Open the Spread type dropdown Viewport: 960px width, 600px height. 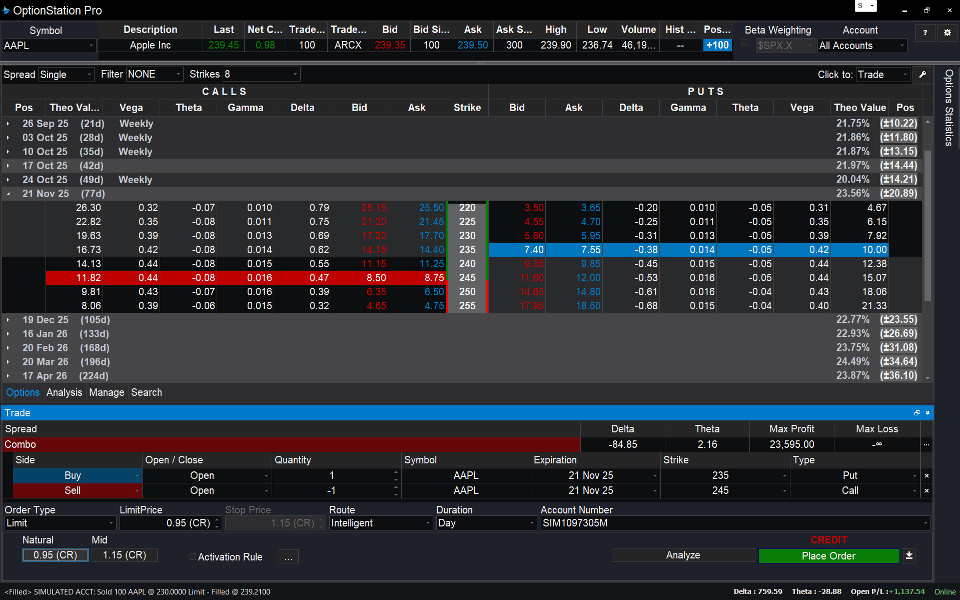point(66,75)
